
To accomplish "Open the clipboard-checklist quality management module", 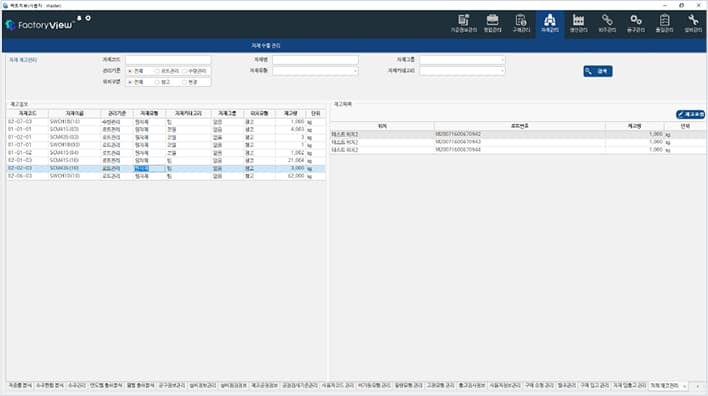I will pyautogui.click(x=664, y=23).
